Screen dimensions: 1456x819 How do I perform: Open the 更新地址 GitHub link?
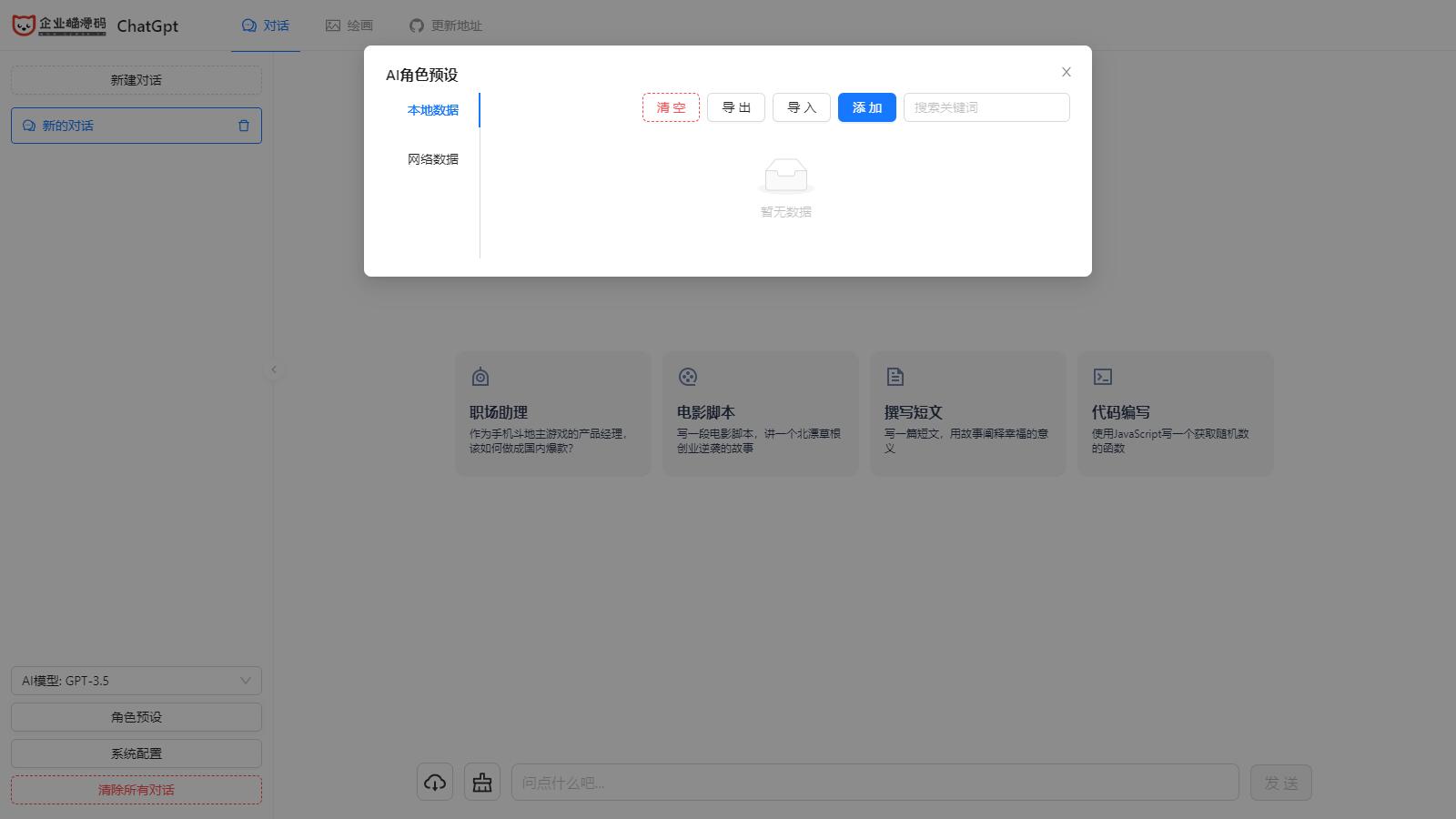pos(446,25)
